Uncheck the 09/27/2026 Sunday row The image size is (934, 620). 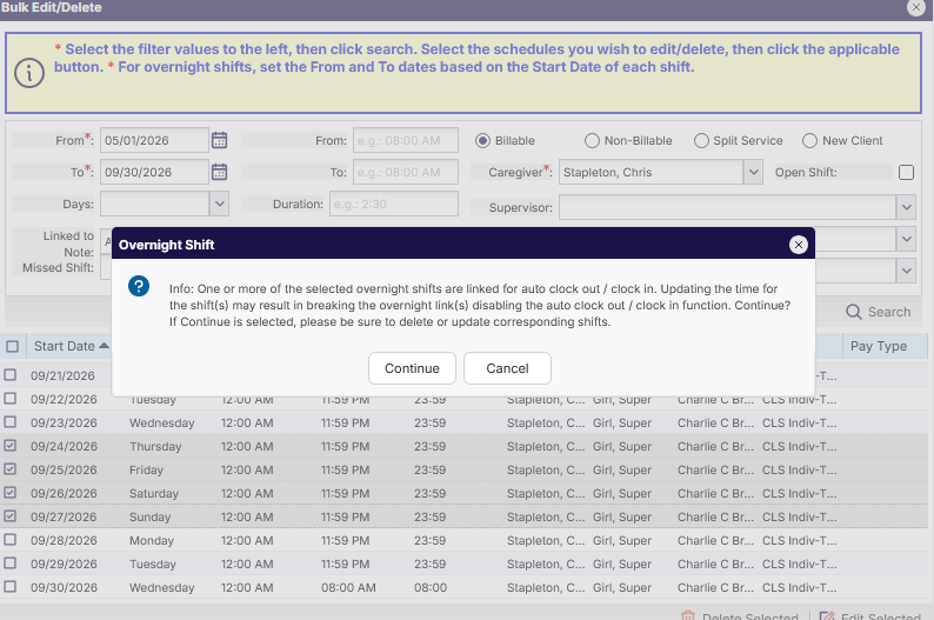[10, 516]
